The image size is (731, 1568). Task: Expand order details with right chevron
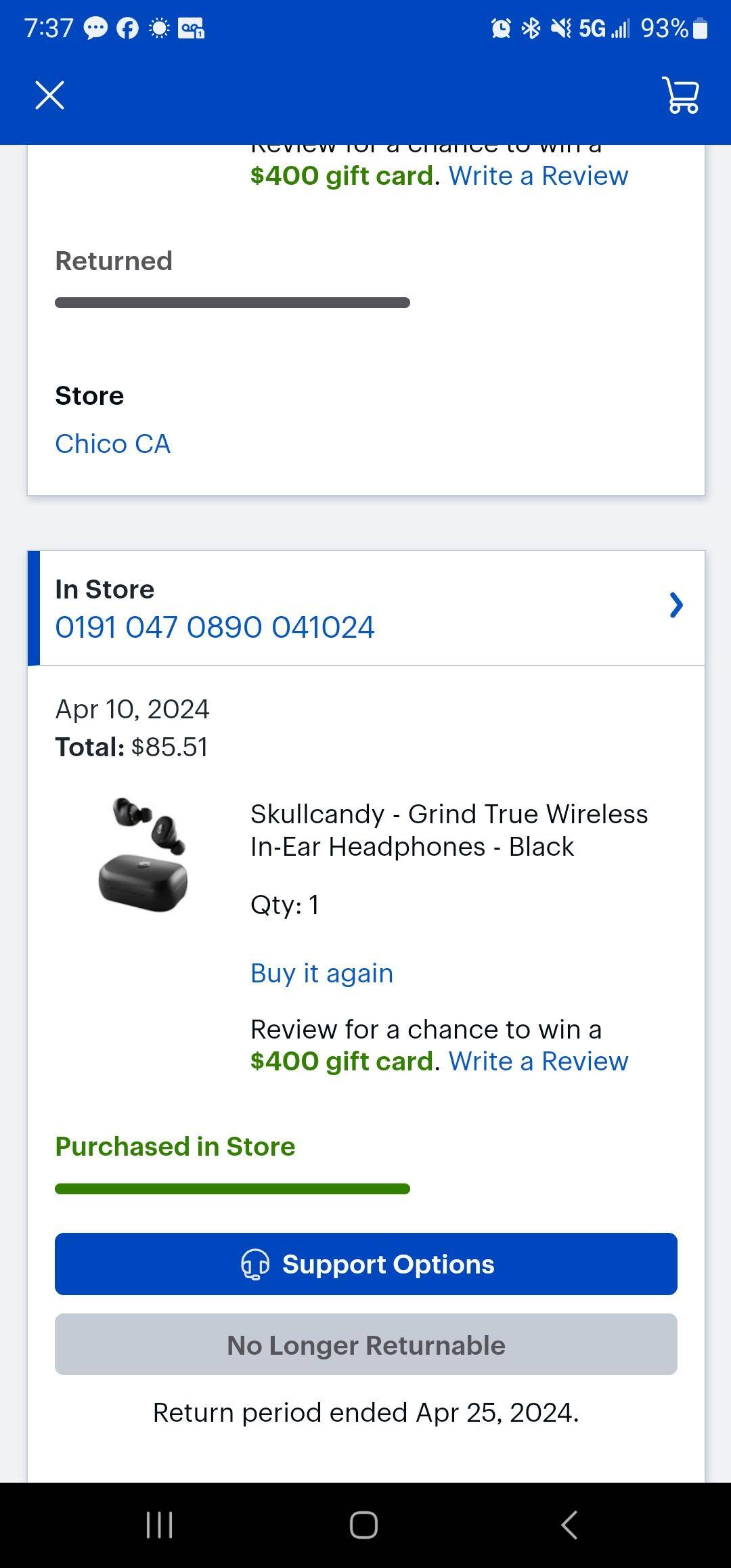tap(675, 605)
